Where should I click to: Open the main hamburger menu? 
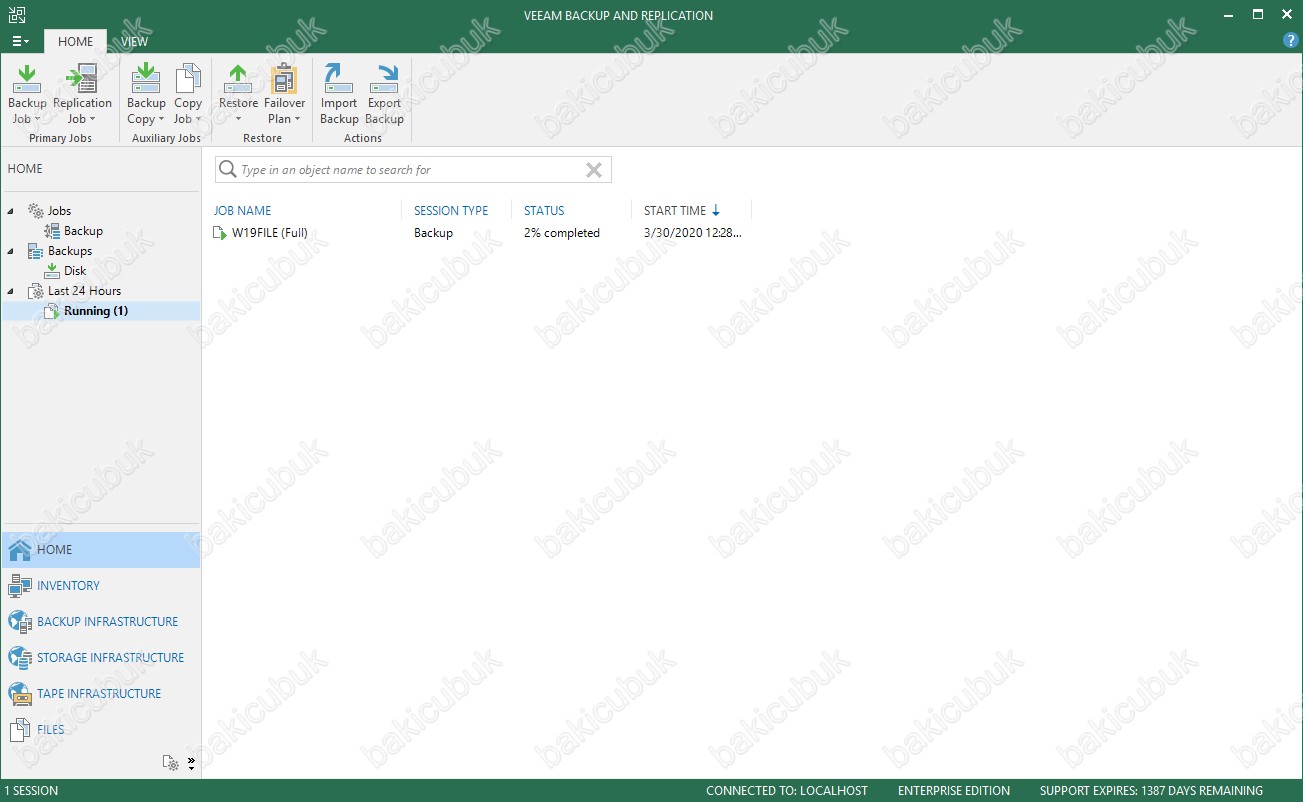click(20, 42)
